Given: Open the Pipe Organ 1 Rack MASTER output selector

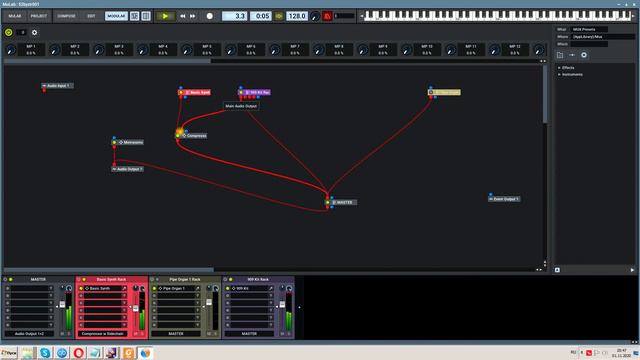Looking at the screenshot, I should (x=176, y=334).
